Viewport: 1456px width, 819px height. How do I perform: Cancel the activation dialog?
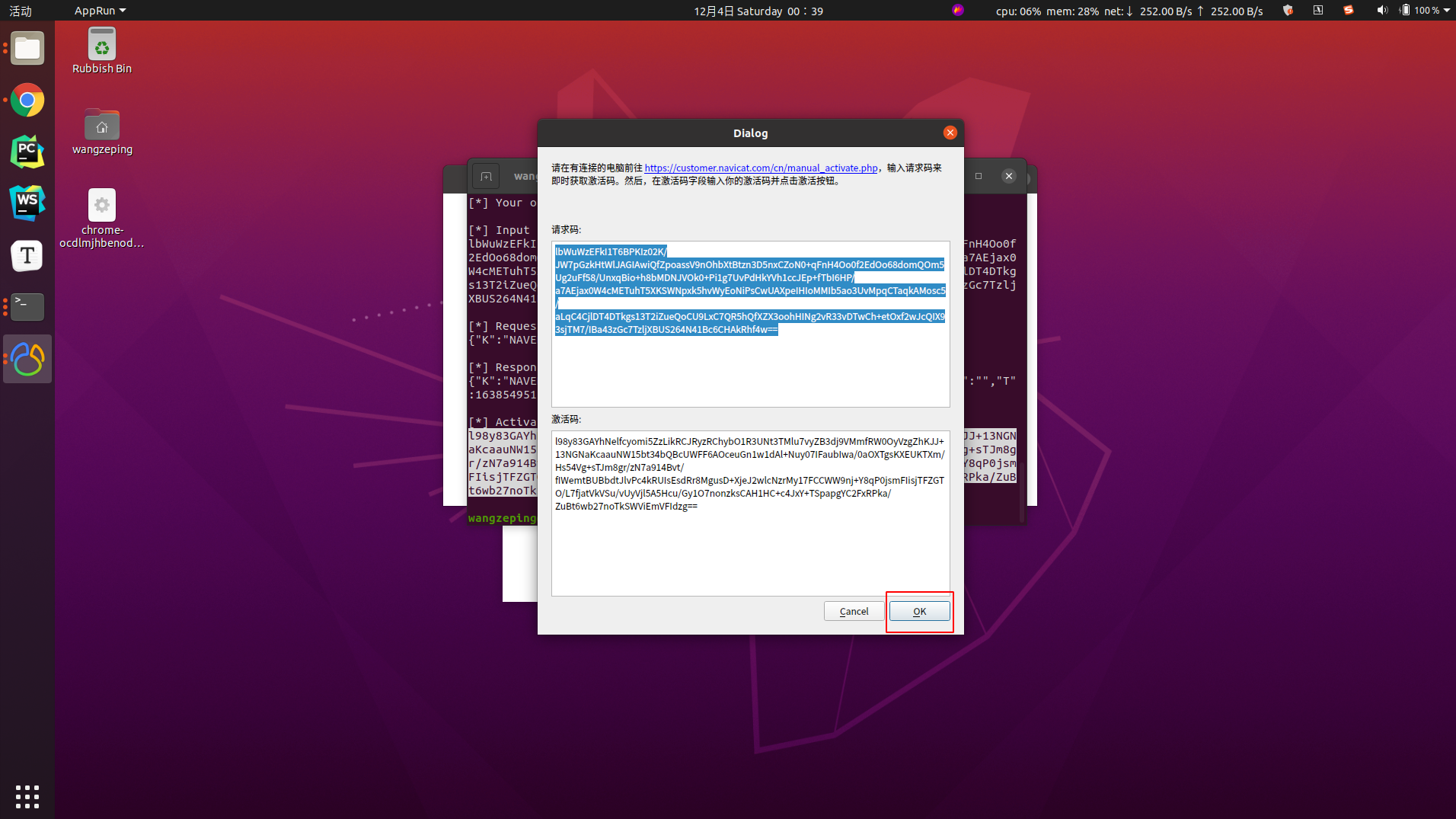[854, 611]
